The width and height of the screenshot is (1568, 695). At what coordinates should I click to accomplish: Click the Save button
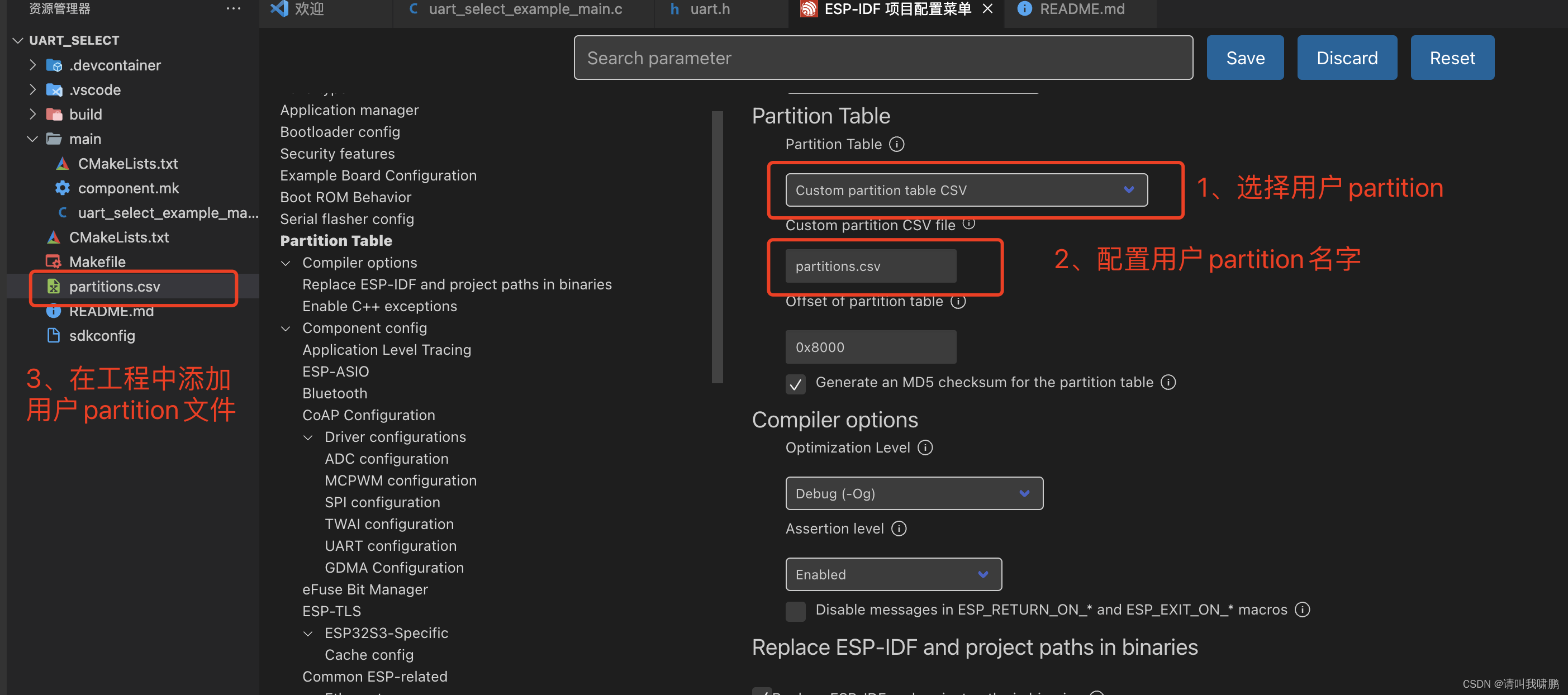tap(1245, 57)
